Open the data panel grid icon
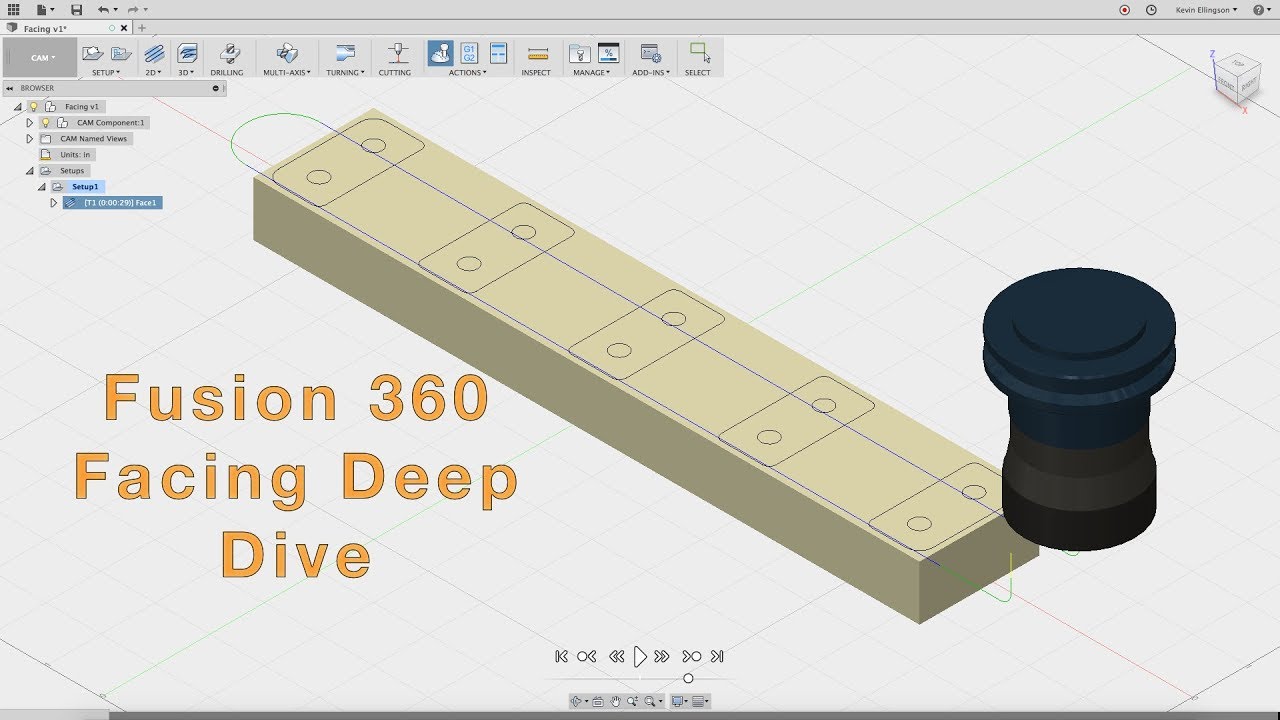 [x=13, y=9]
